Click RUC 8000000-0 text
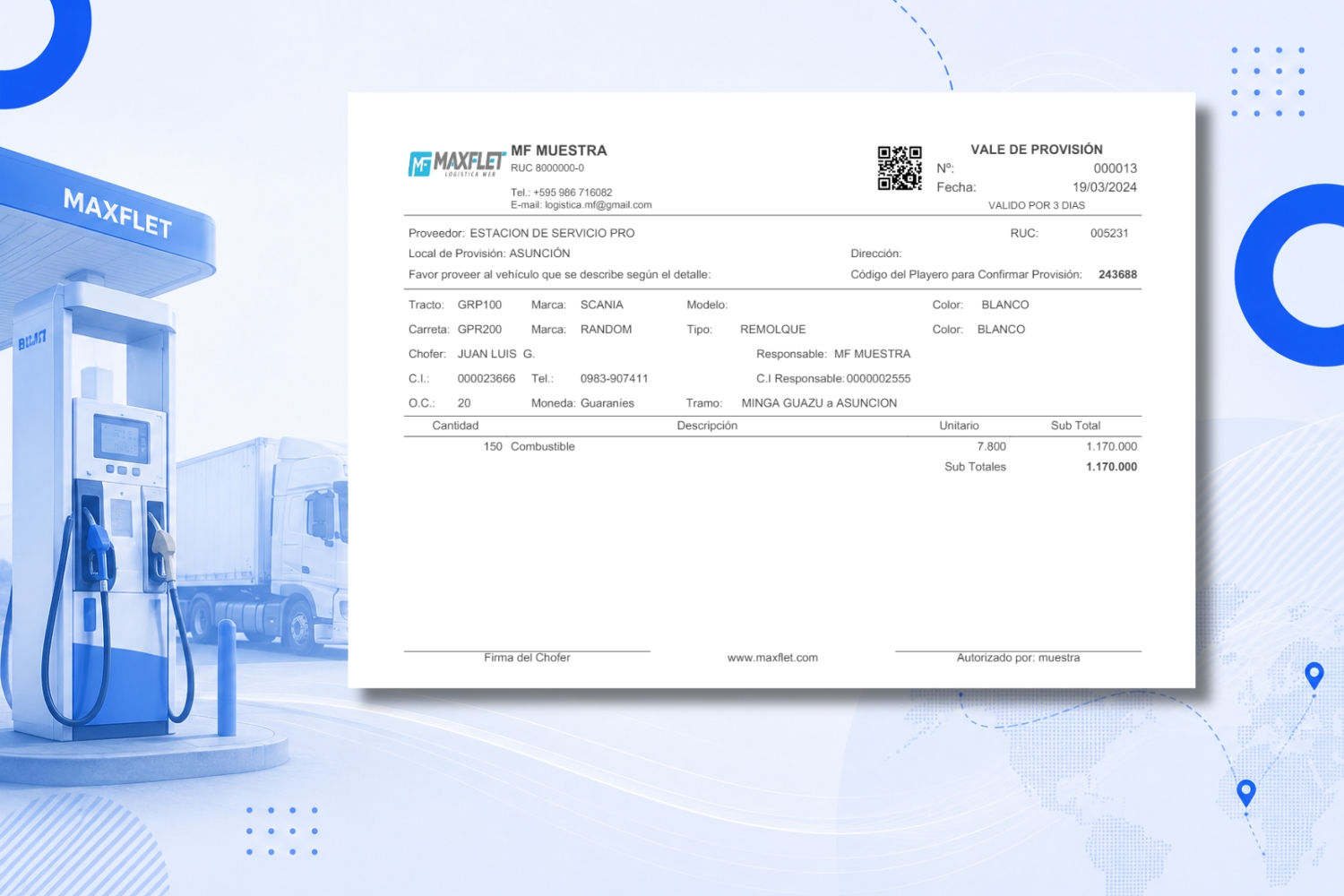 (547, 168)
